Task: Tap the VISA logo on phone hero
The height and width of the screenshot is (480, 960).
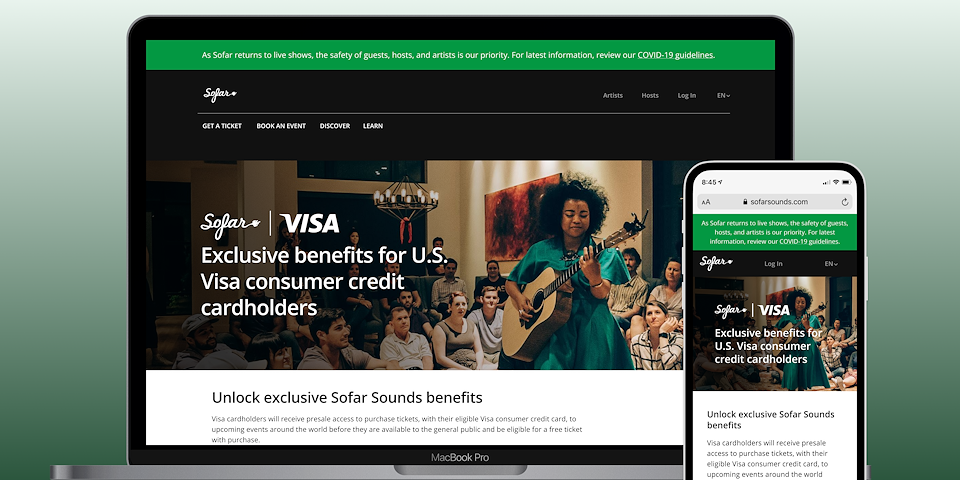Action: (x=774, y=310)
